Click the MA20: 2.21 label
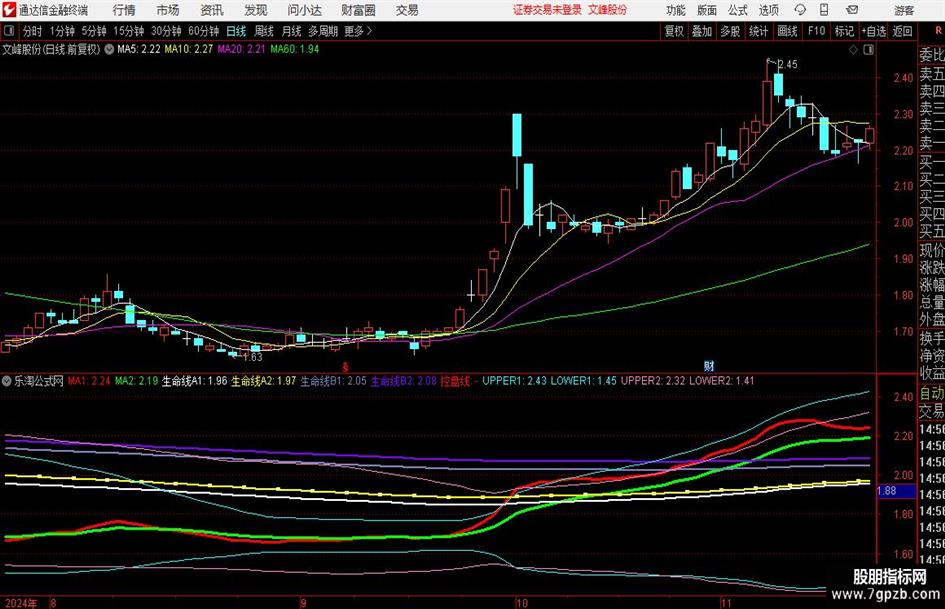This screenshot has width=945, height=609. tap(241, 49)
